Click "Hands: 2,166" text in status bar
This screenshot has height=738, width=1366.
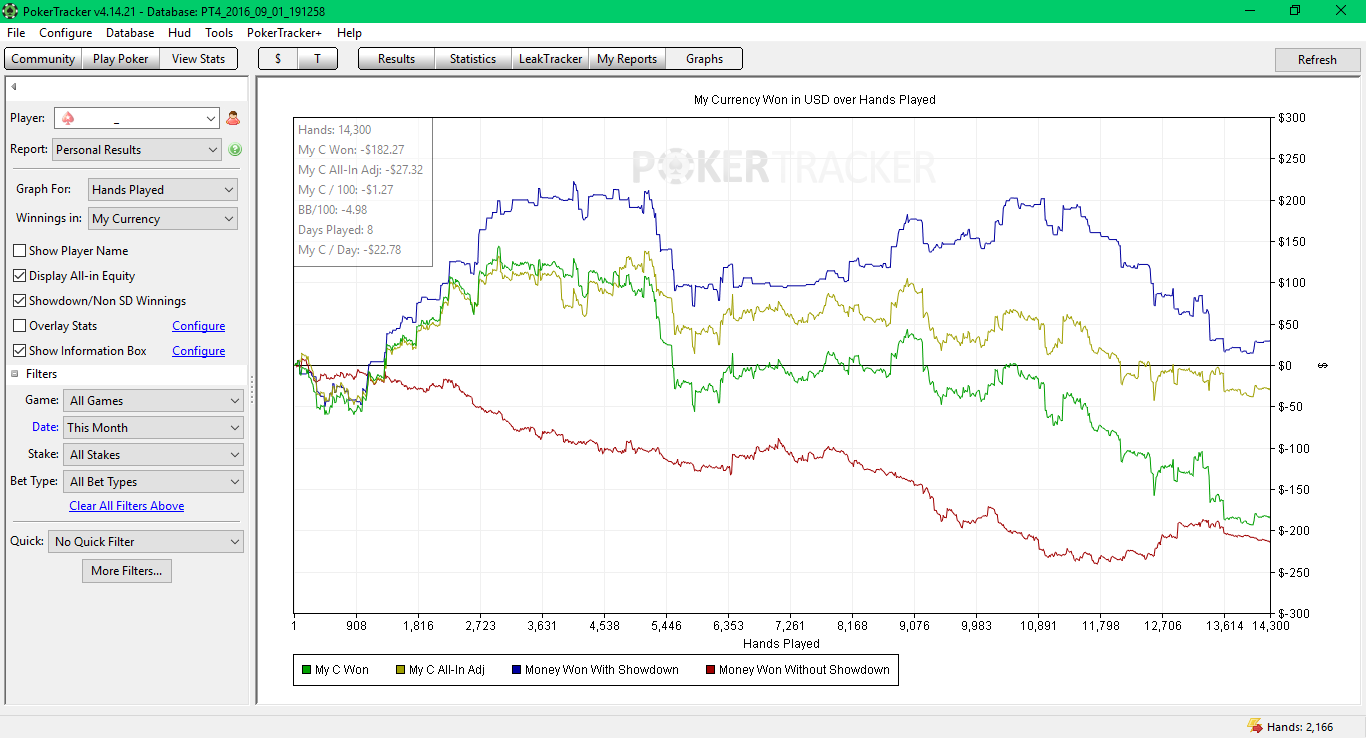pyautogui.click(x=1300, y=727)
